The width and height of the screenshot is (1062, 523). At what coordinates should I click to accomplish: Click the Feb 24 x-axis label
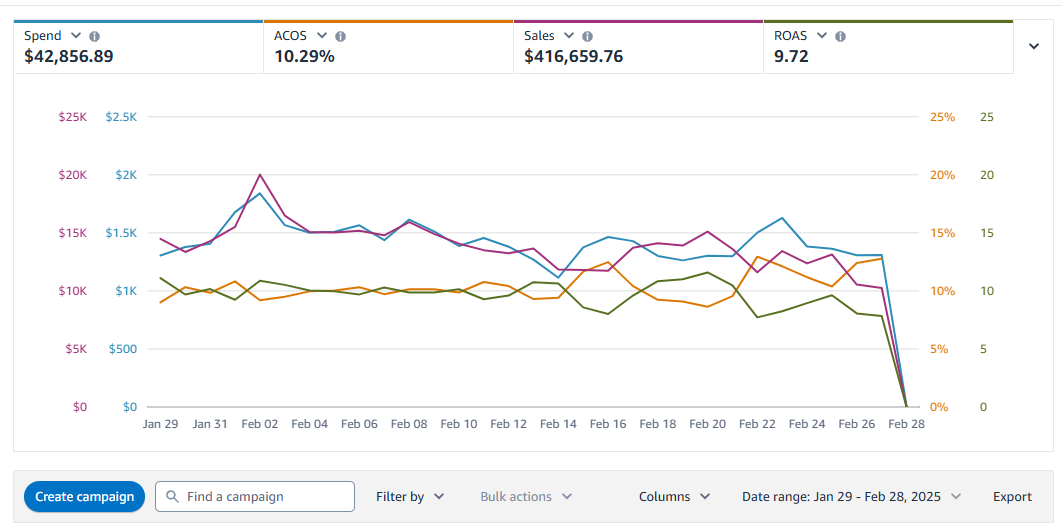tap(807, 424)
